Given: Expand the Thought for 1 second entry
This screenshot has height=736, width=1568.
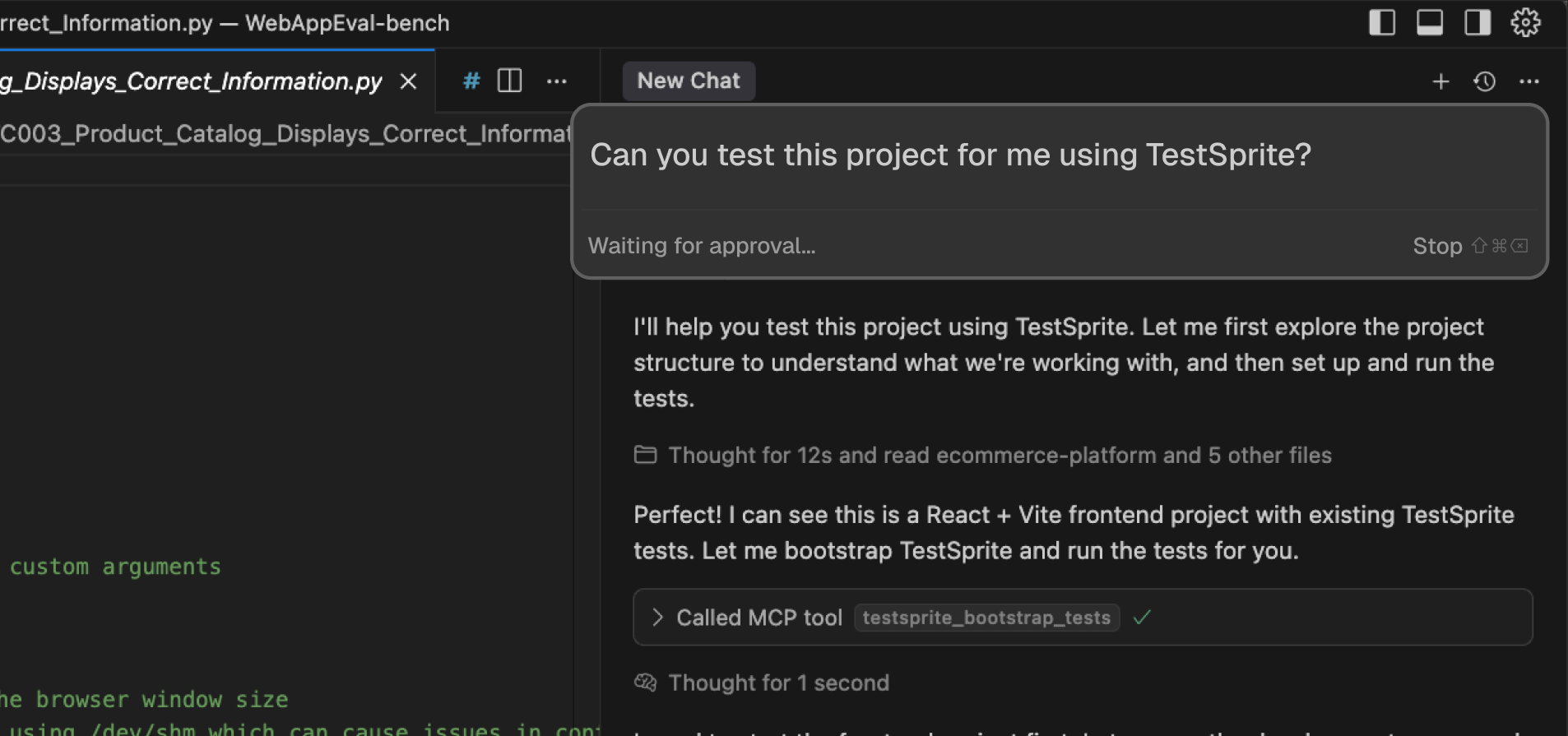Looking at the screenshot, I should (778, 683).
